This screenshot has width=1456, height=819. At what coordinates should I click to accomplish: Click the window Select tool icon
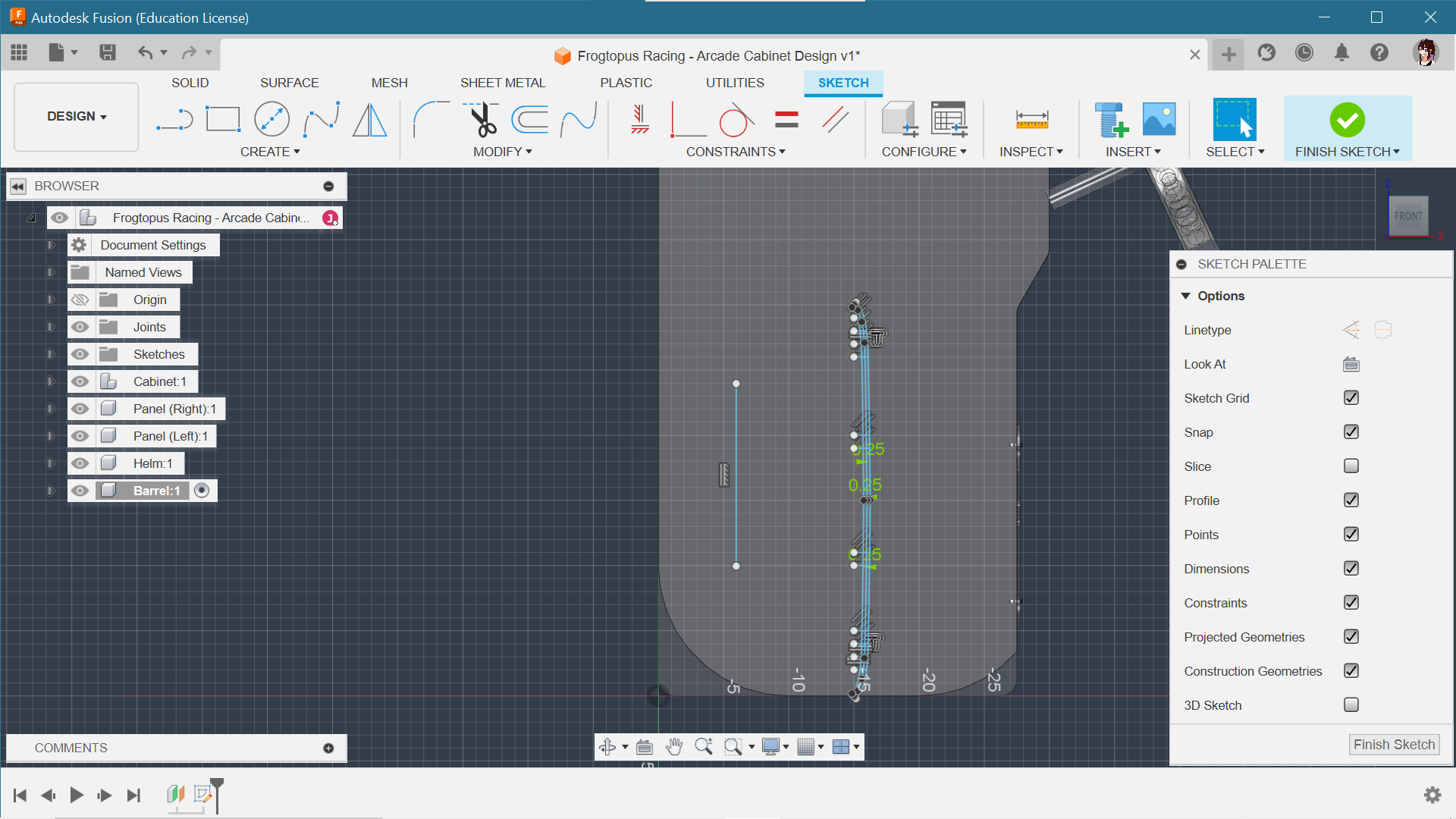point(1235,120)
